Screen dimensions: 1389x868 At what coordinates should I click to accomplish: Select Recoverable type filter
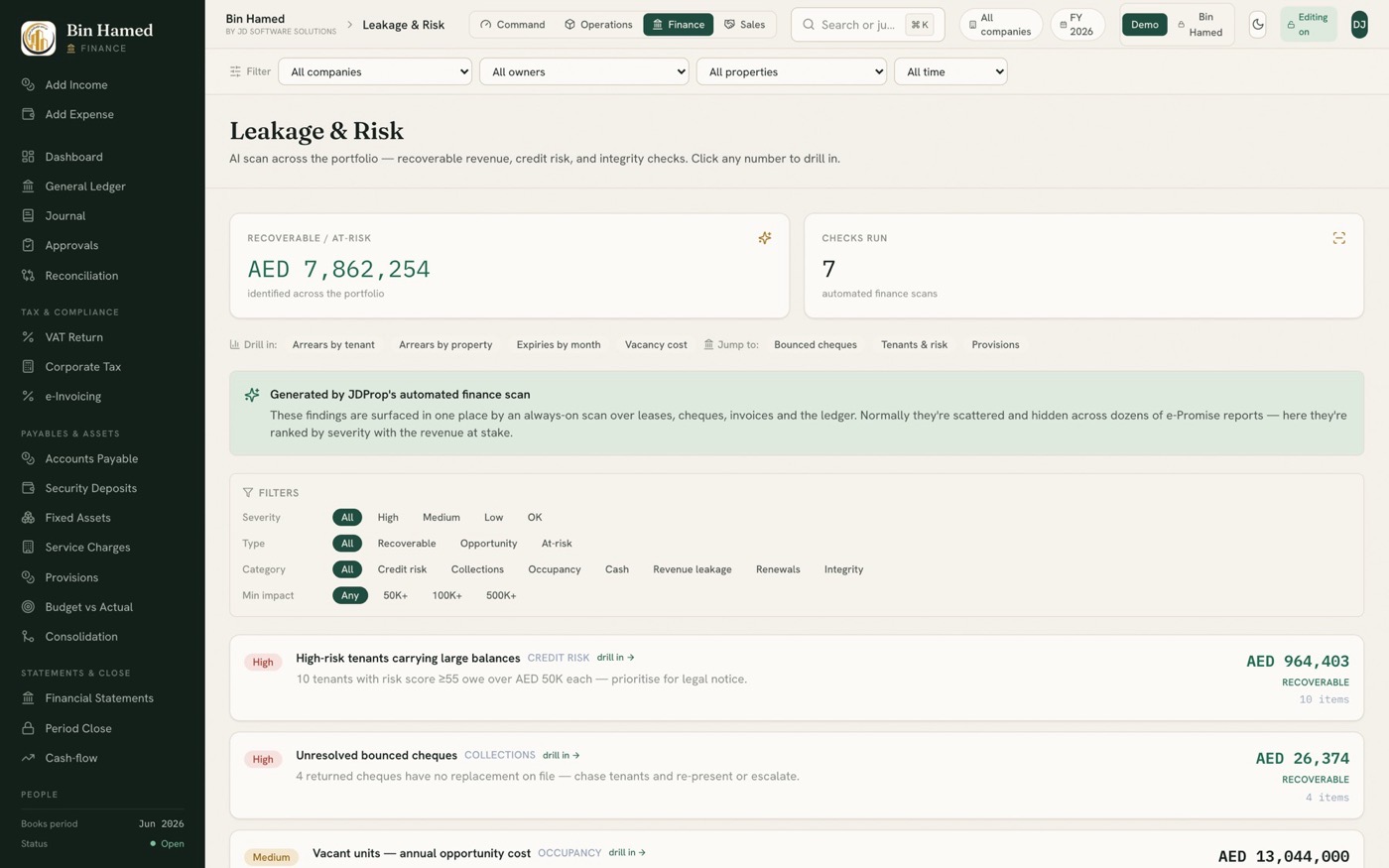tap(407, 544)
